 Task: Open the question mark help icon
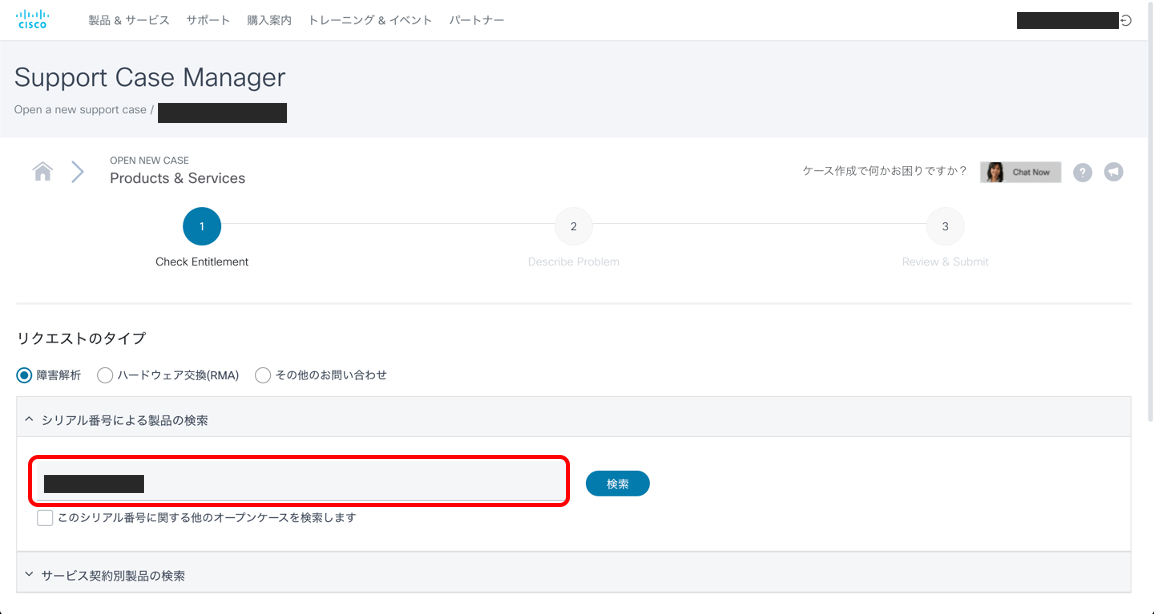click(1082, 172)
